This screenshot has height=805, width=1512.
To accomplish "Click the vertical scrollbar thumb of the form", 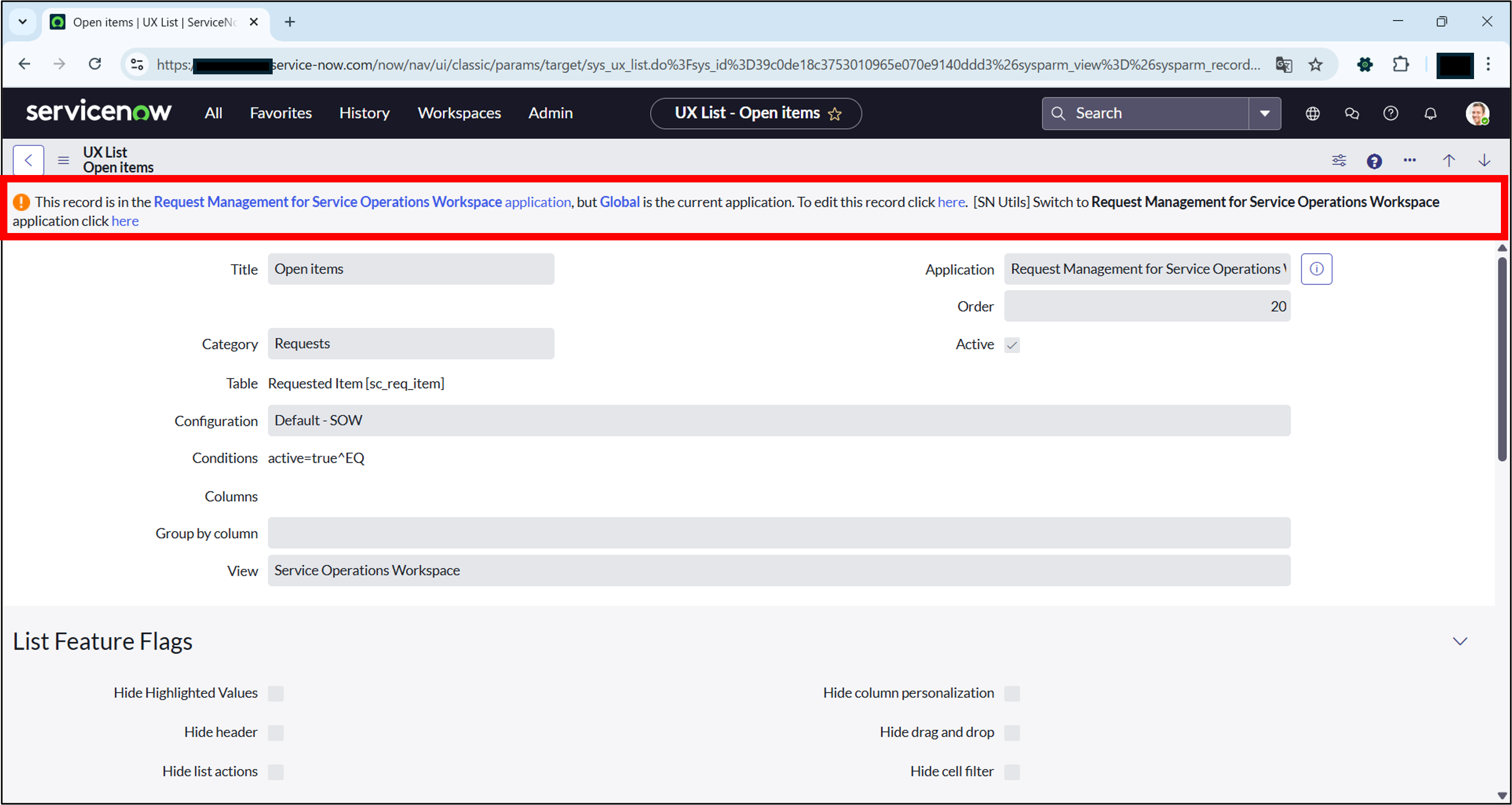I will coord(1501,359).
